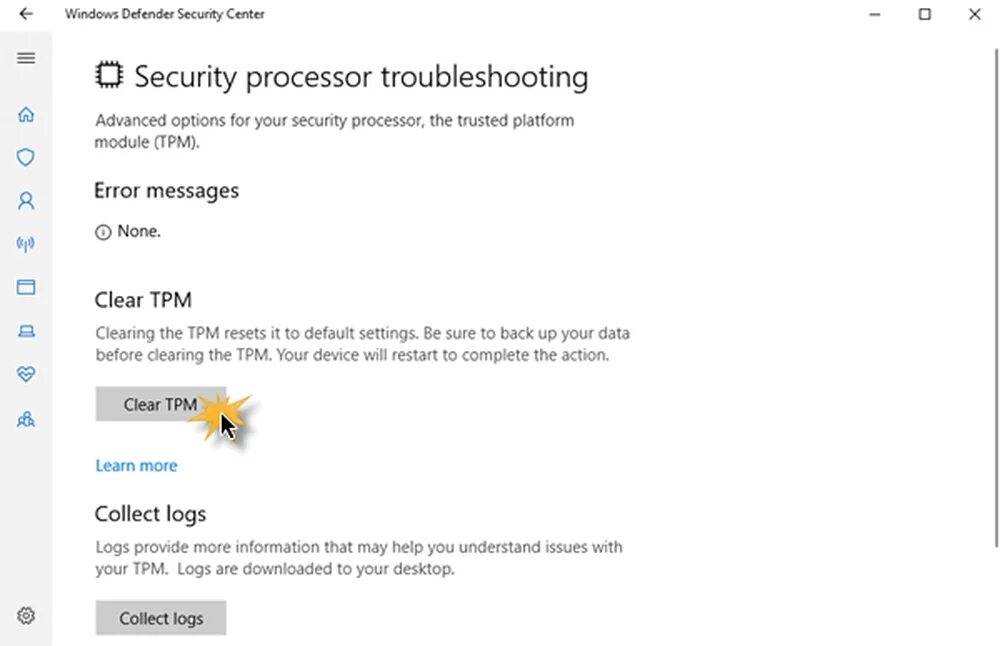1000x646 pixels.
Task: Open Settings gear at sidebar bottom
Action: coord(26,615)
